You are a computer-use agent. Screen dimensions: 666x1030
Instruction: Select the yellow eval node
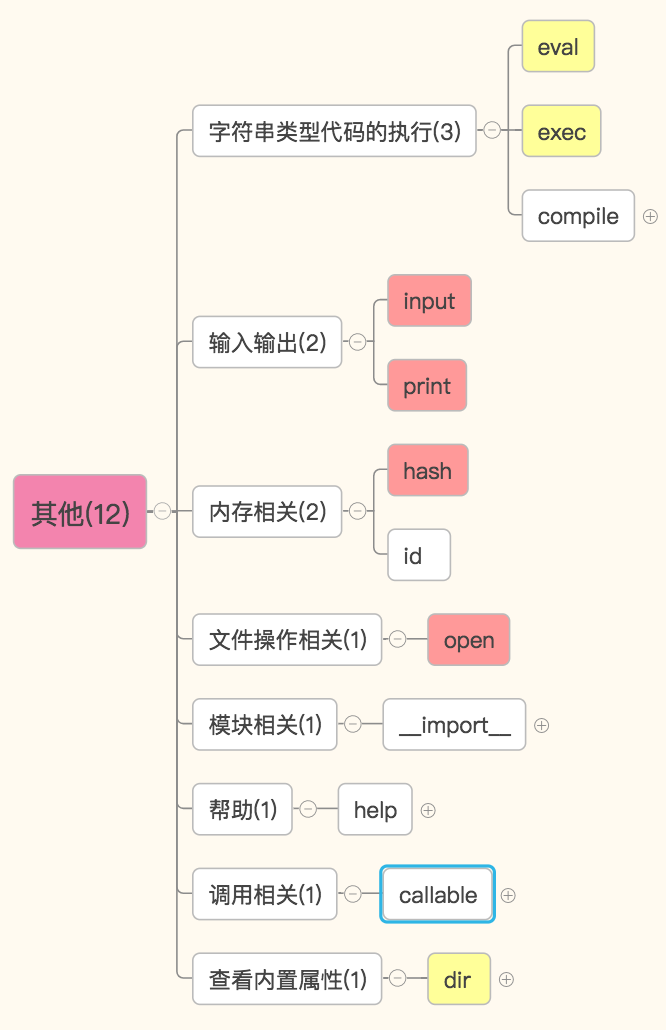[558, 46]
